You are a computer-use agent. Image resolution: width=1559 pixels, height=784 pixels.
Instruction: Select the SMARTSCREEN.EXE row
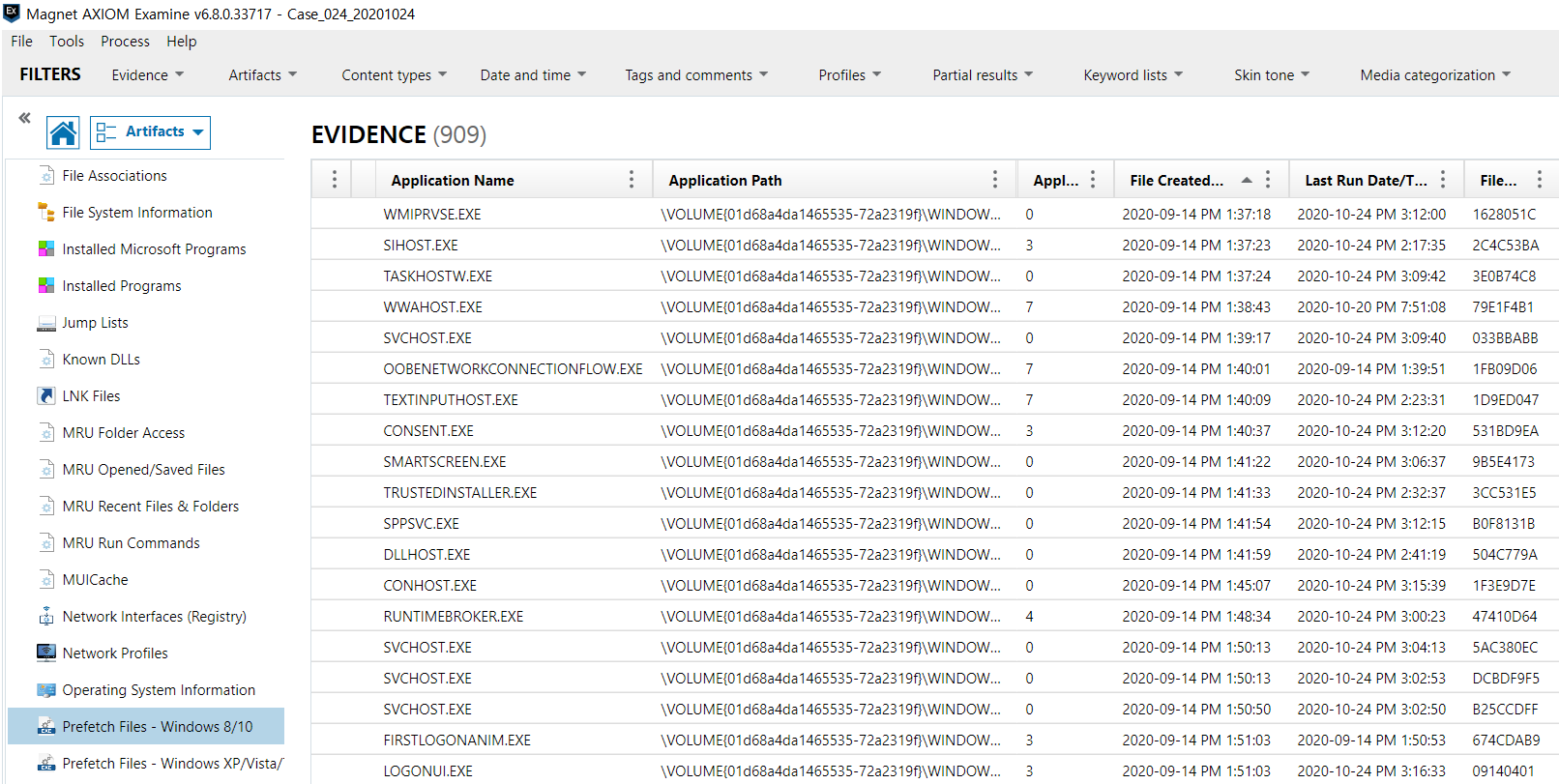(934, 461)
